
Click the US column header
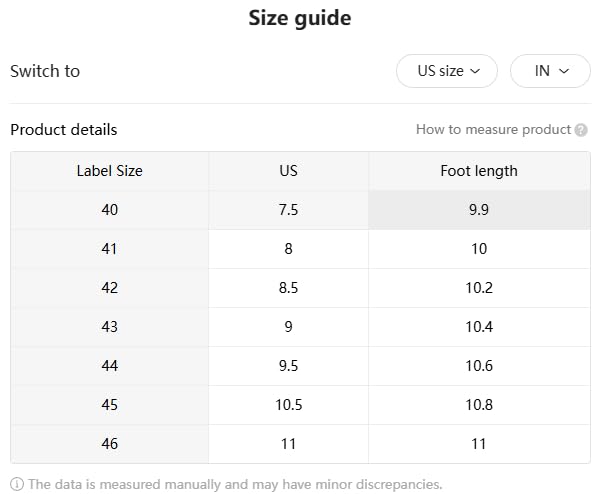[288, 171]
